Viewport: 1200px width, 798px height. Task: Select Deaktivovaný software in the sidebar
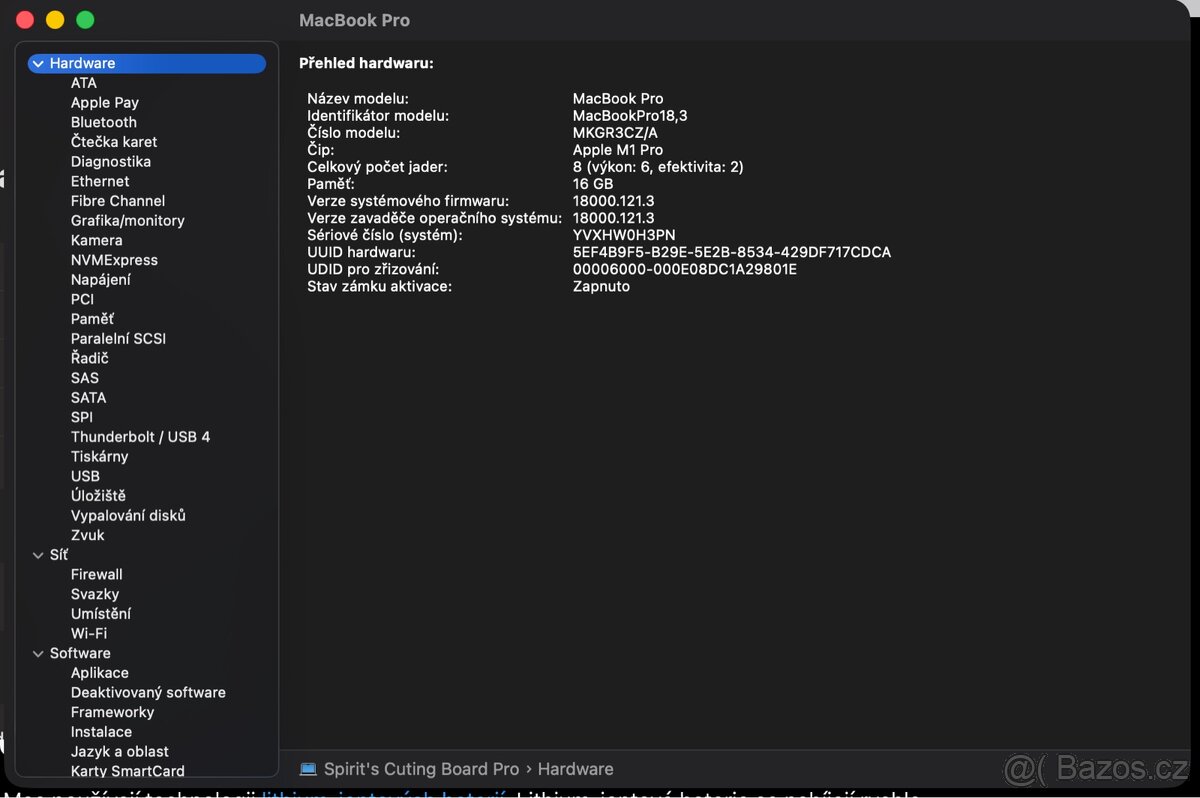coord(148,692)
